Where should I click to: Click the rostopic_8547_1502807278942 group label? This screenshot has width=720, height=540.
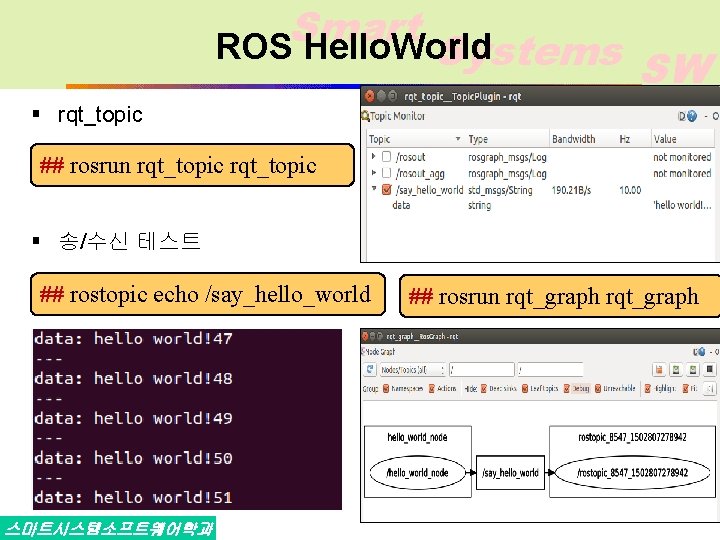click(632, 437)
